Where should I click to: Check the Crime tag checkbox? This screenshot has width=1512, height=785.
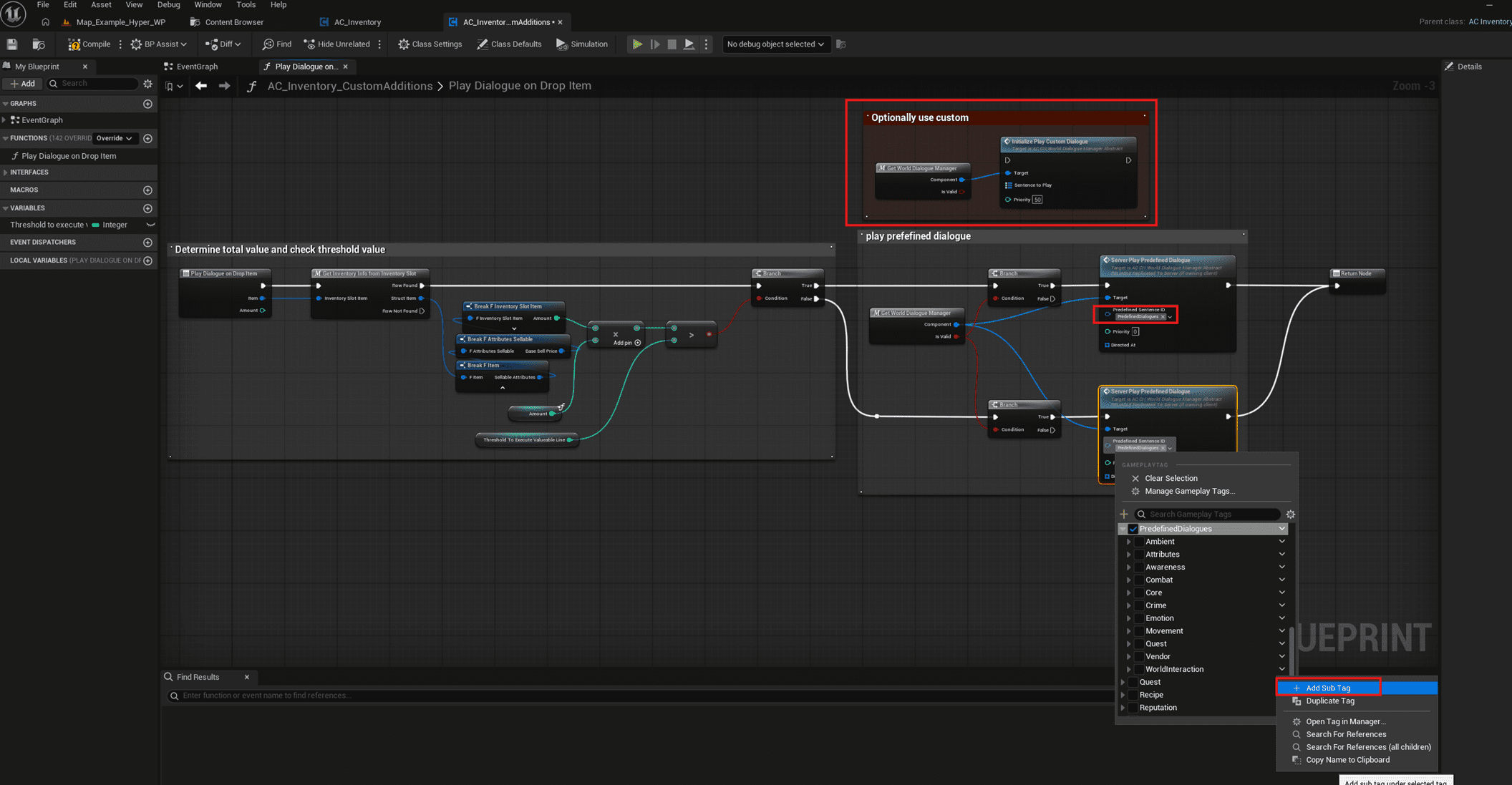(x=1139, y=605)
